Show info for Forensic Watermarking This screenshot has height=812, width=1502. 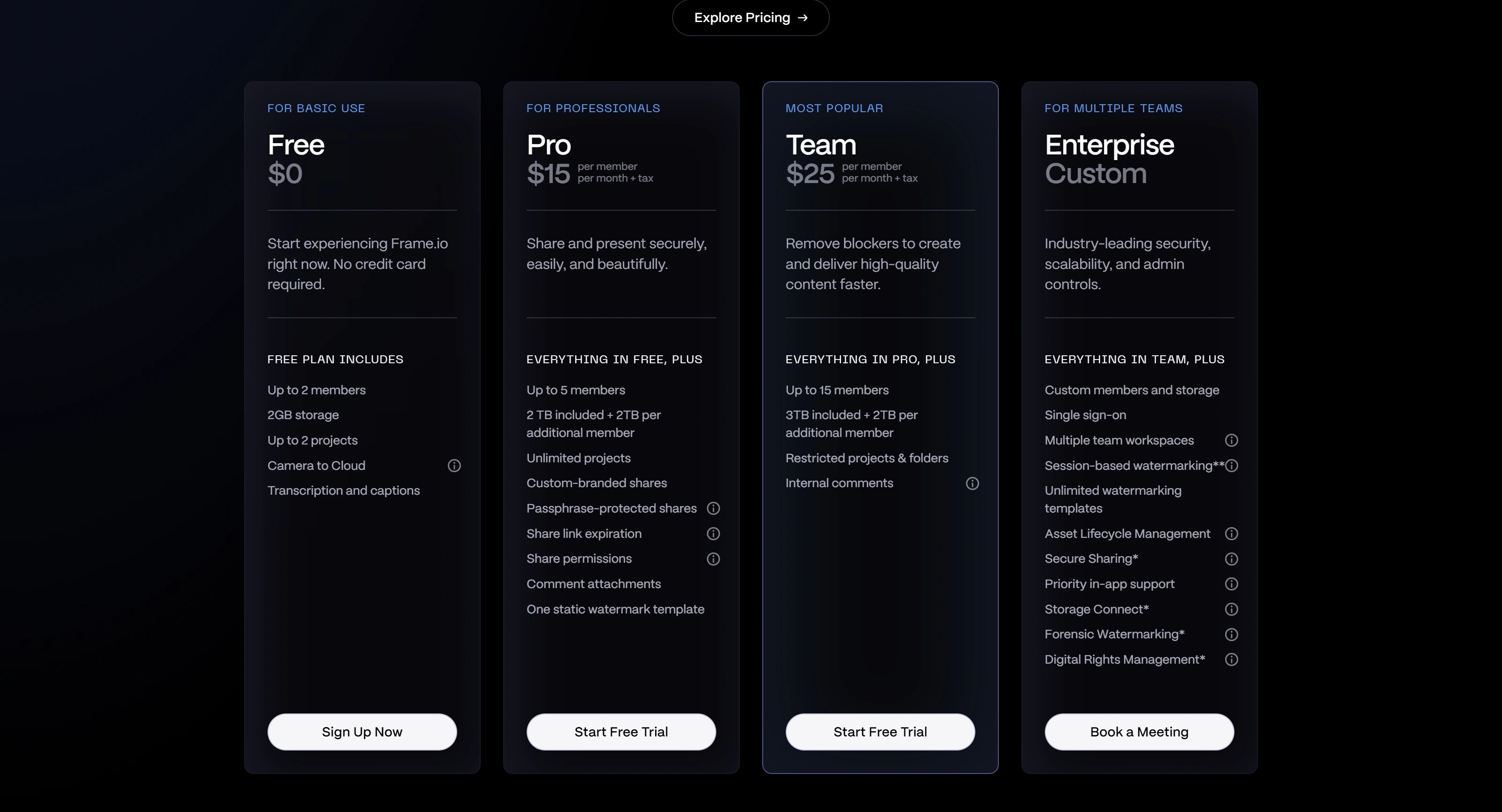1232,634
